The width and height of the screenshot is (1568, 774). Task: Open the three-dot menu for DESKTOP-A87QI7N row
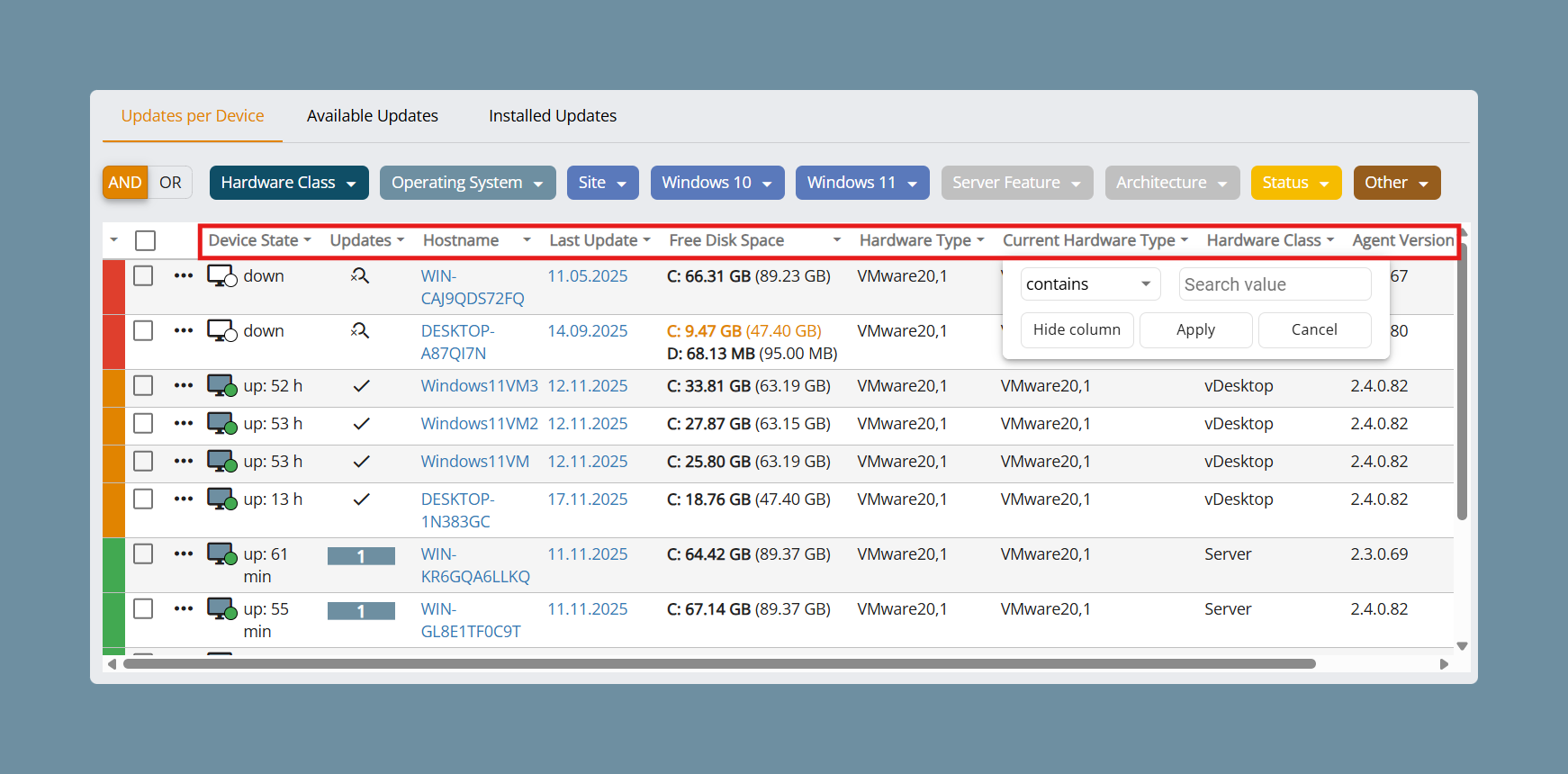click(x=184, y=331)
